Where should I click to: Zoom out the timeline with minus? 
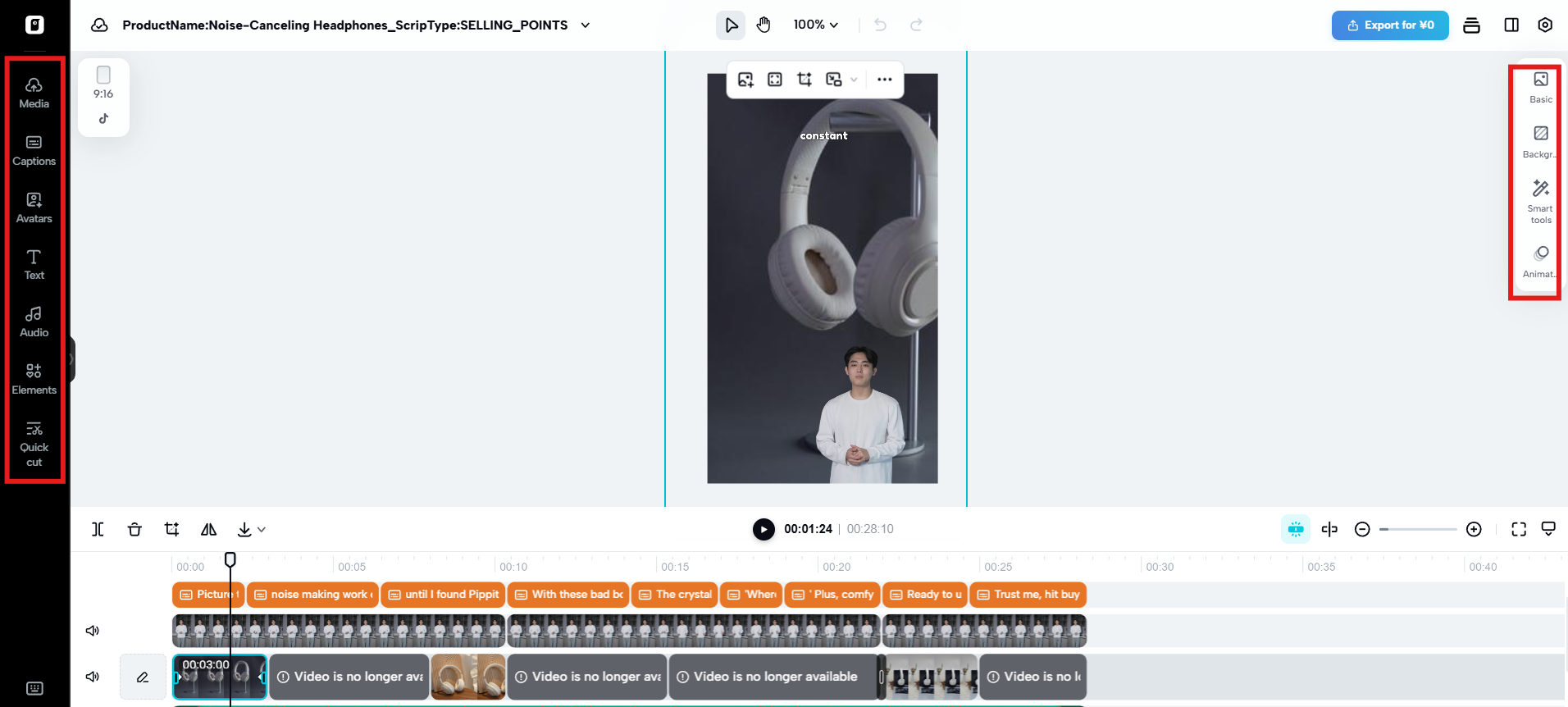1362,529
